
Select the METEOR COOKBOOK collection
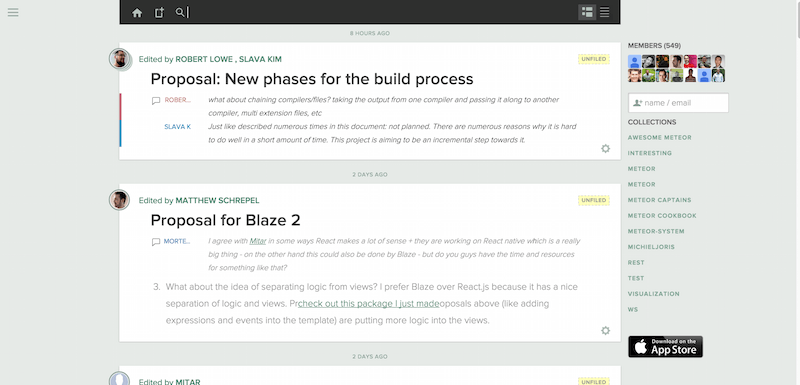[662, 216]
